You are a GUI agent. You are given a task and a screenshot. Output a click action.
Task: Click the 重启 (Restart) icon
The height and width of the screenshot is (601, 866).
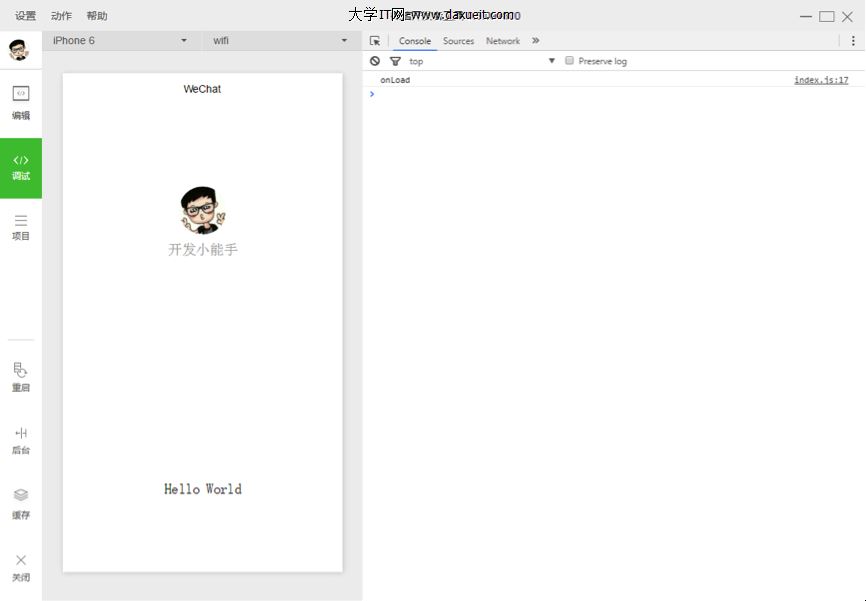21,376
